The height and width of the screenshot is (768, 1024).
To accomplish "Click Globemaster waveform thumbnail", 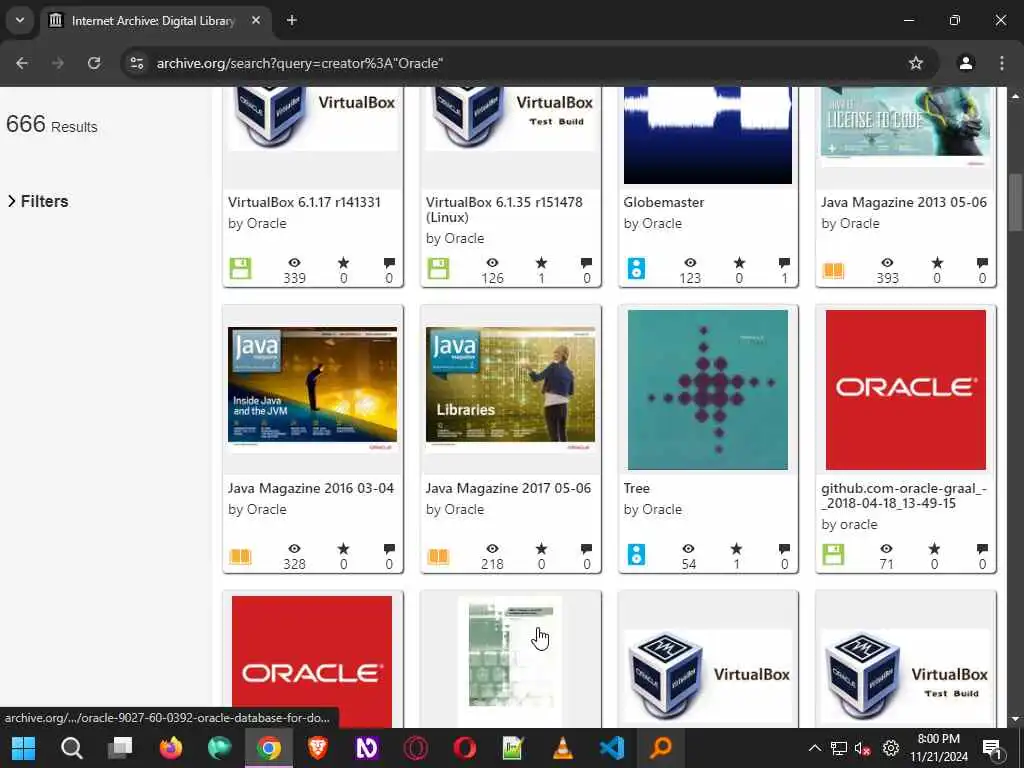I will tap(708, 136).
